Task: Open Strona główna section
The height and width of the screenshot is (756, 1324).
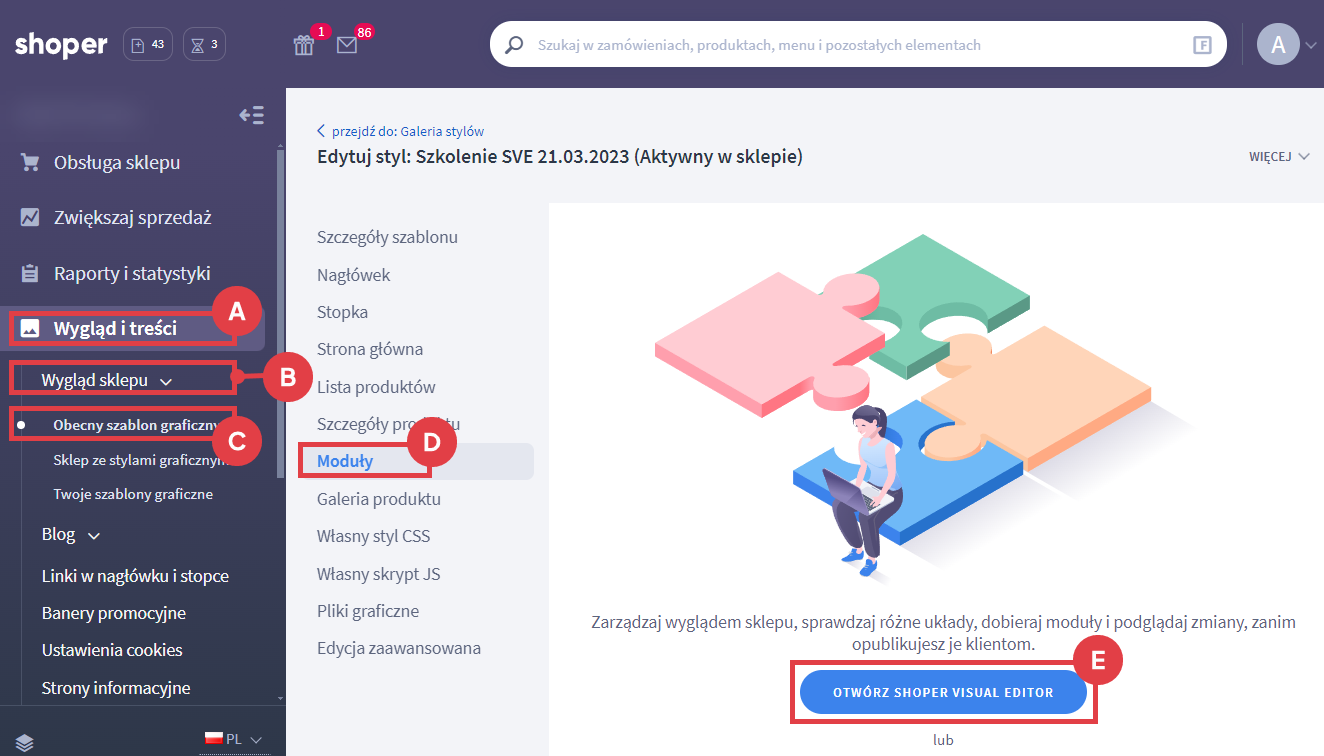Action: point(370,349)
